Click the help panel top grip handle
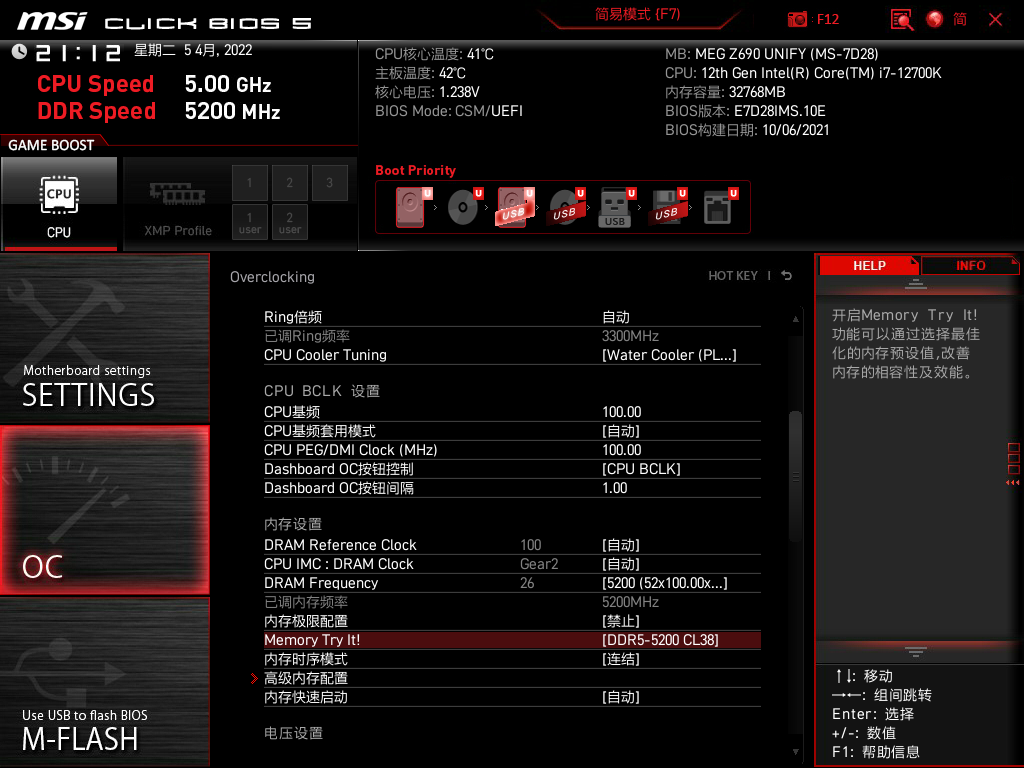This screenshot has height=768, width=1024. (x=916, y=283)
